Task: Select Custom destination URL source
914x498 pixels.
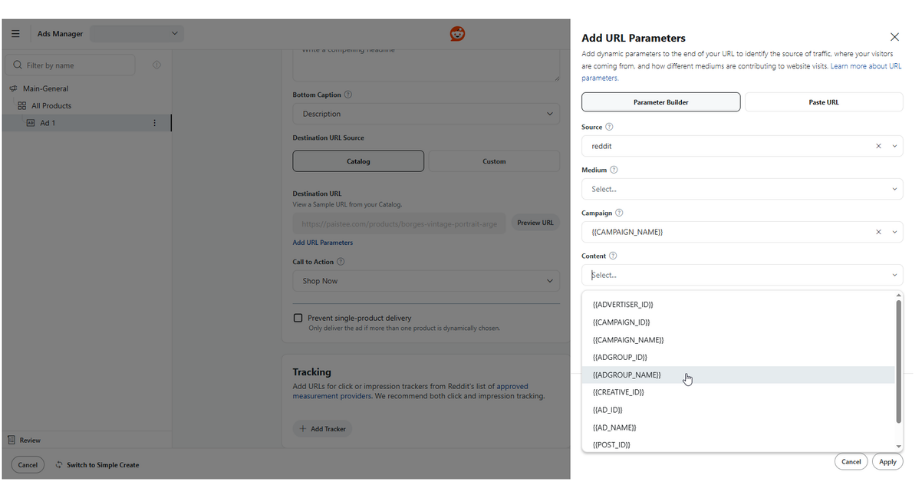Action: [494, 162]
